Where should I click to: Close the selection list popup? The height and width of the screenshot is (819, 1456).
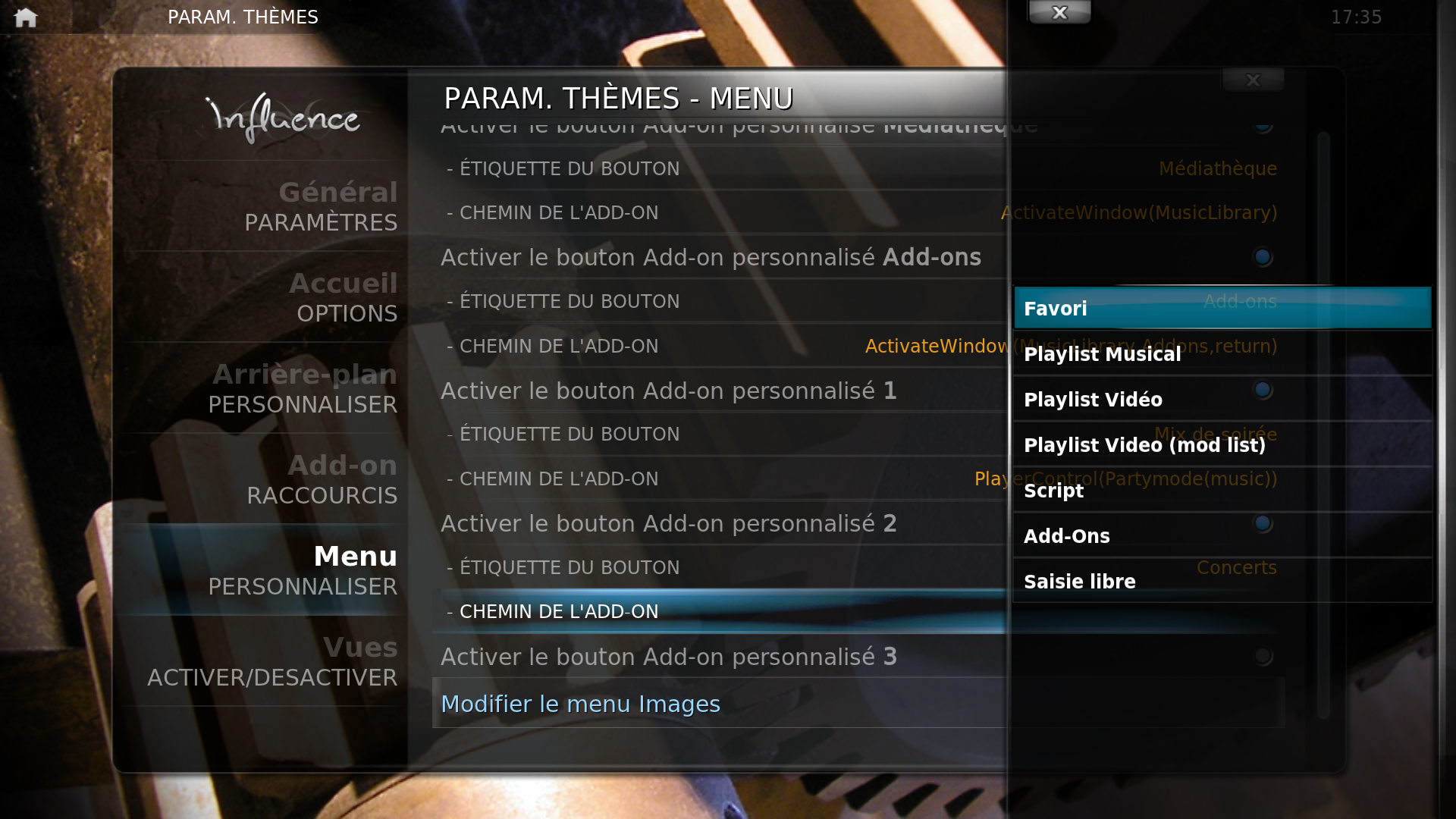(x=1059, y=12)
